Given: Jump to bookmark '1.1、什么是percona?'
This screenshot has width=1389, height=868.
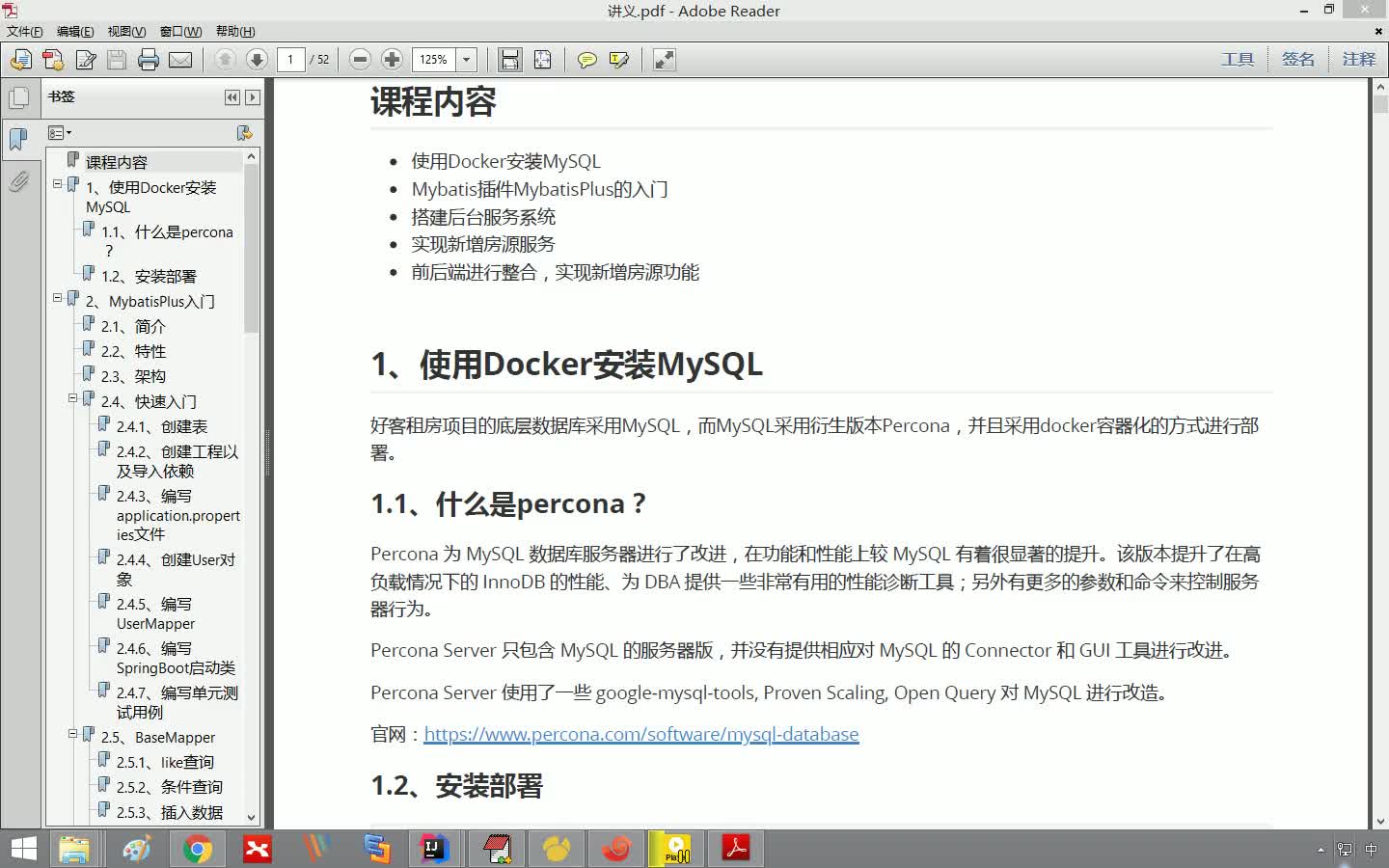Looking at the screenshot, I should 167,241.
